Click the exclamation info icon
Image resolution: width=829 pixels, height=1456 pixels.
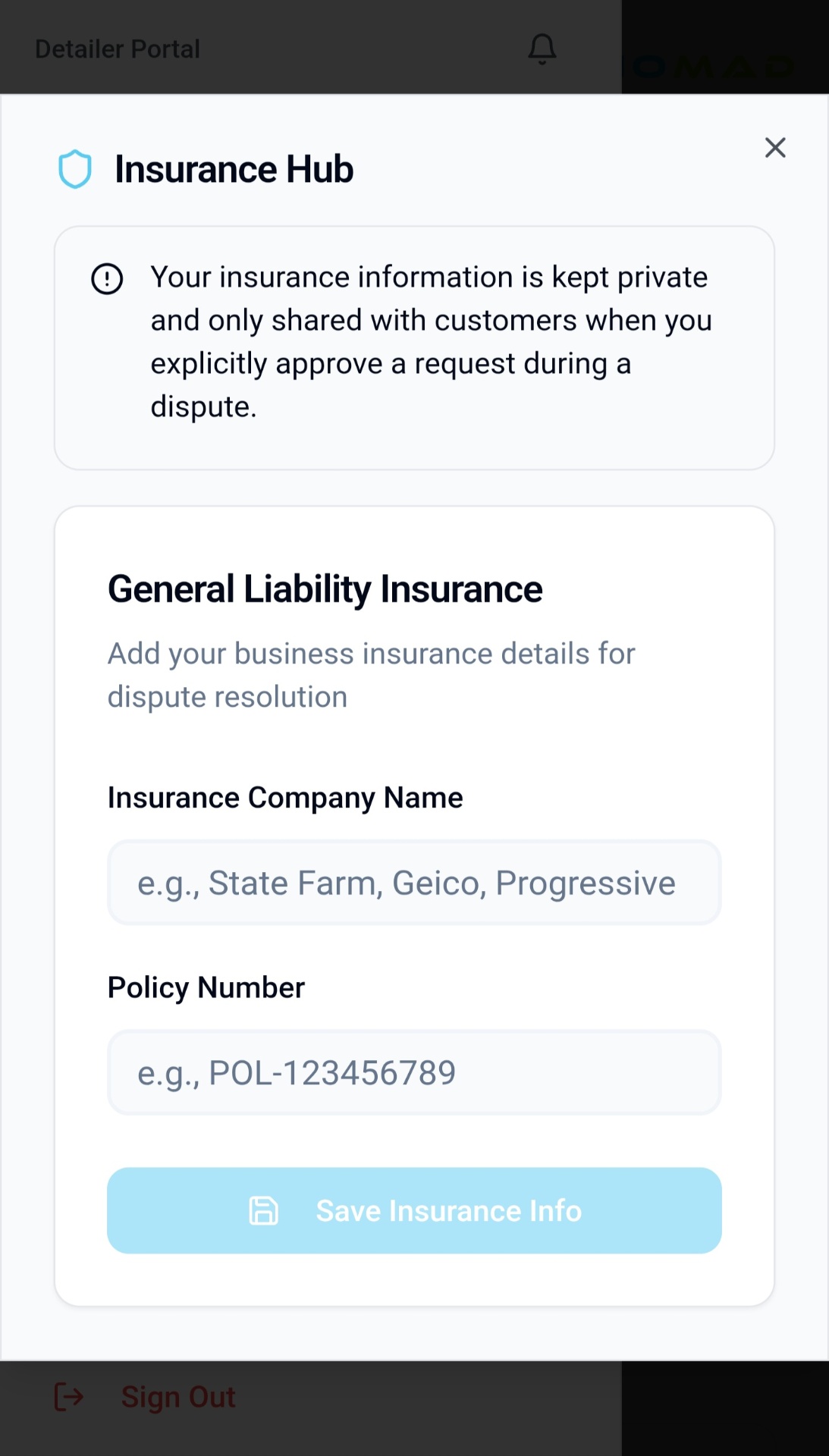coord(107,279)
